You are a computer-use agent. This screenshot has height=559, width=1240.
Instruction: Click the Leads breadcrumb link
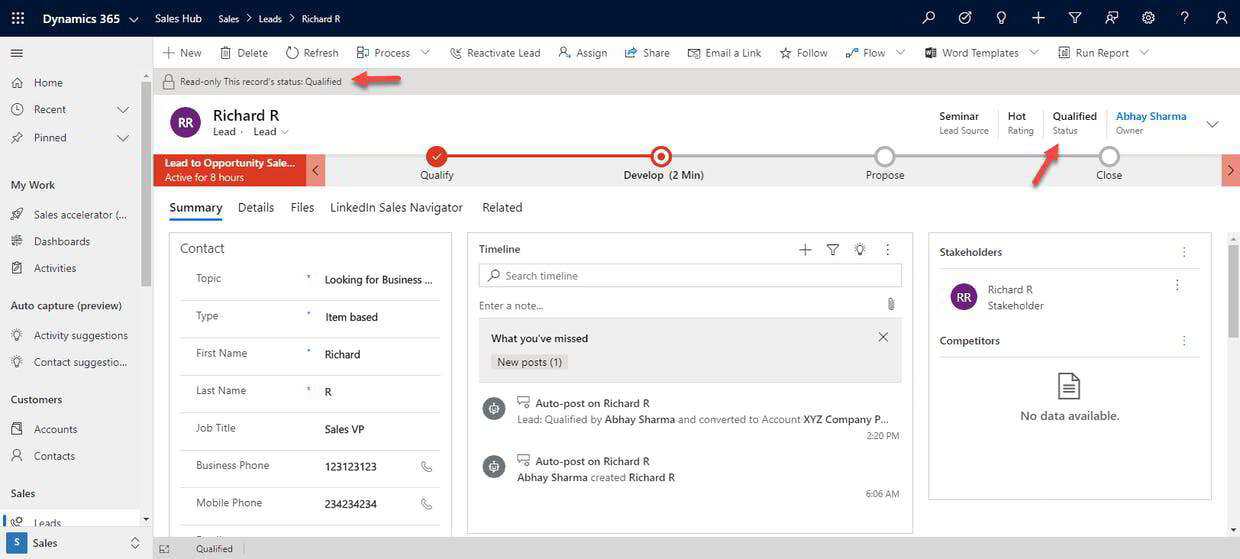(270, 19)
